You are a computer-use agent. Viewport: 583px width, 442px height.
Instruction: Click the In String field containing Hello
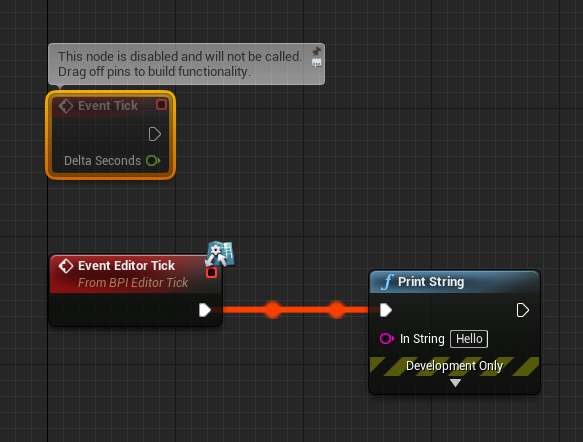pyautogui.click(x=469, y=339)
